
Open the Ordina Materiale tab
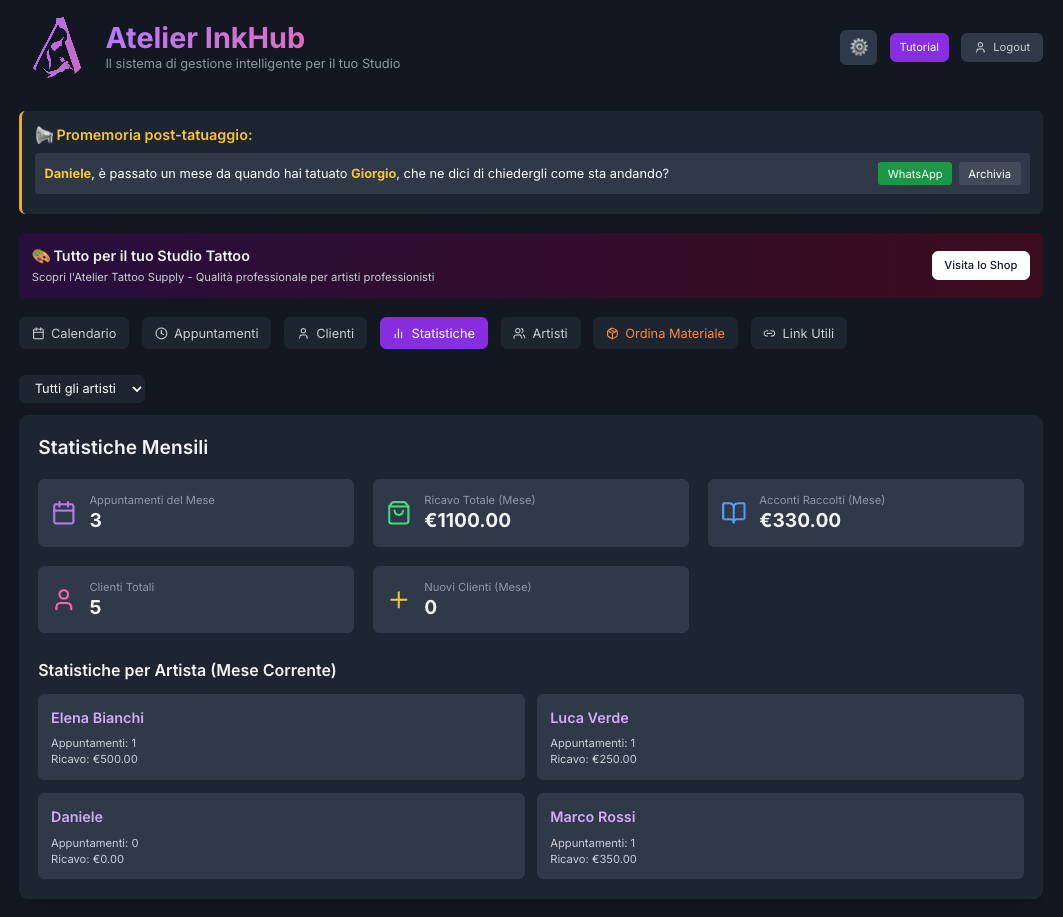tap(665, 333)
